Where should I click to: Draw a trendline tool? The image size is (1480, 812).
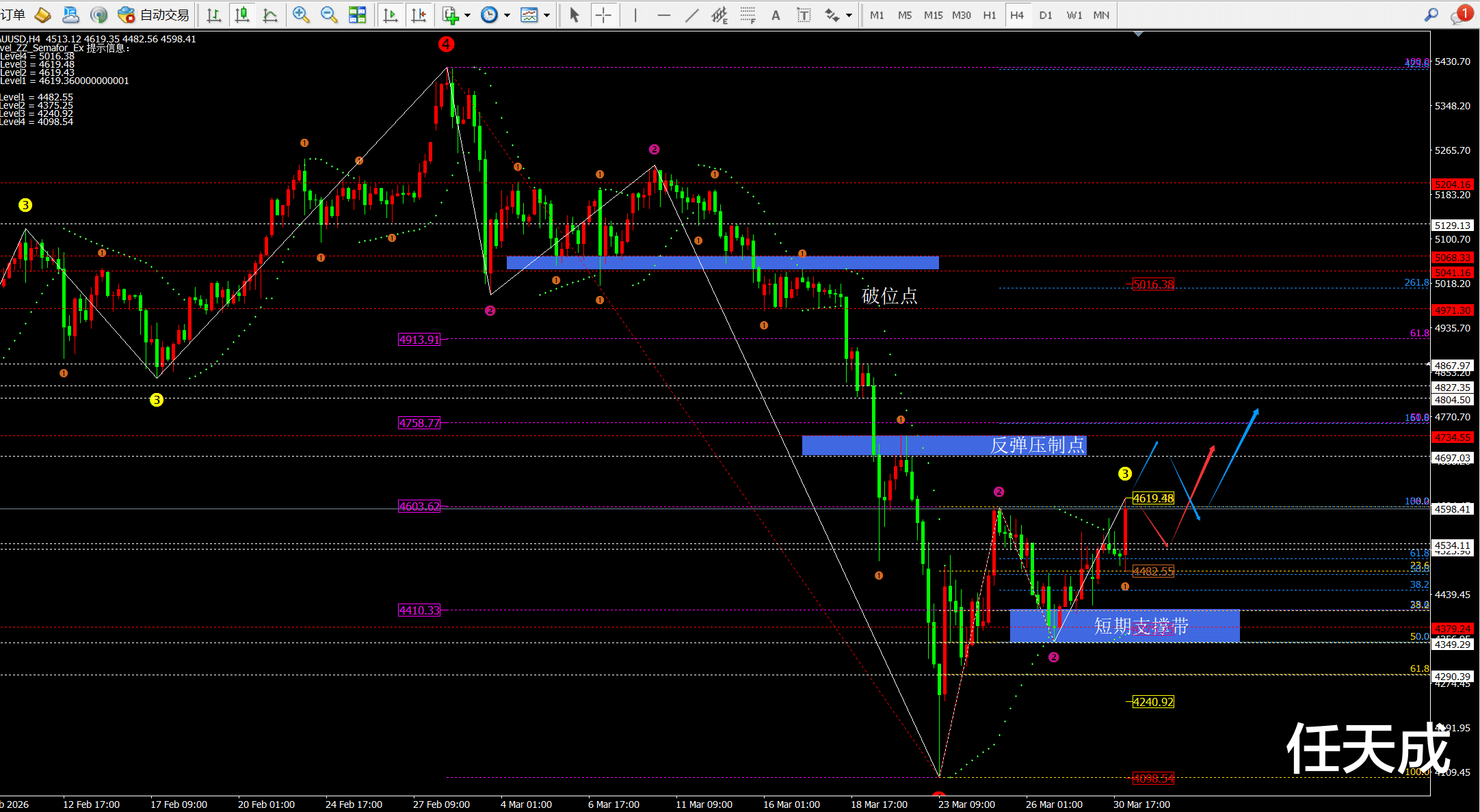point(691,14)
